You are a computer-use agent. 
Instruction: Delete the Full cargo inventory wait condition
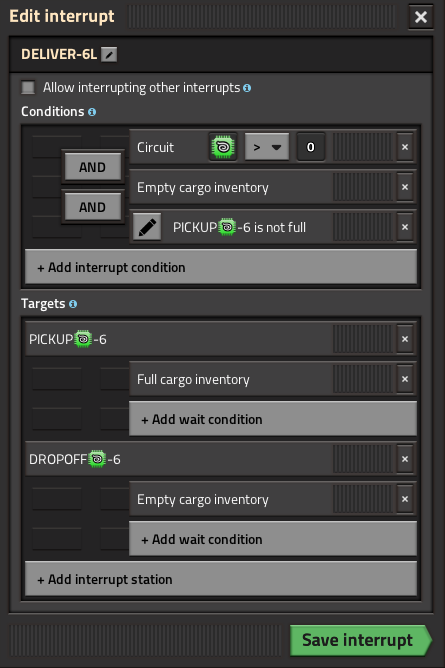pos(405,379)
